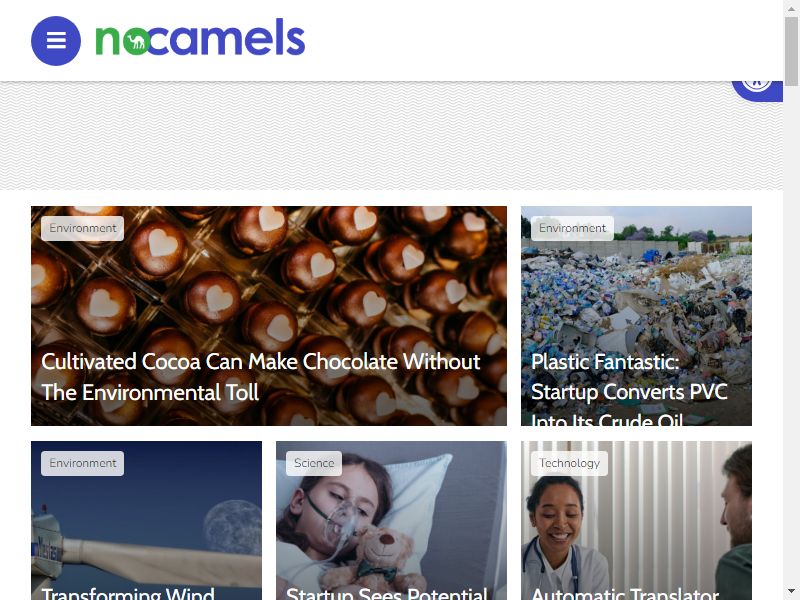
Task: Open the hamburger menu button
Action: pyautogui.click(x=56, y=41)
